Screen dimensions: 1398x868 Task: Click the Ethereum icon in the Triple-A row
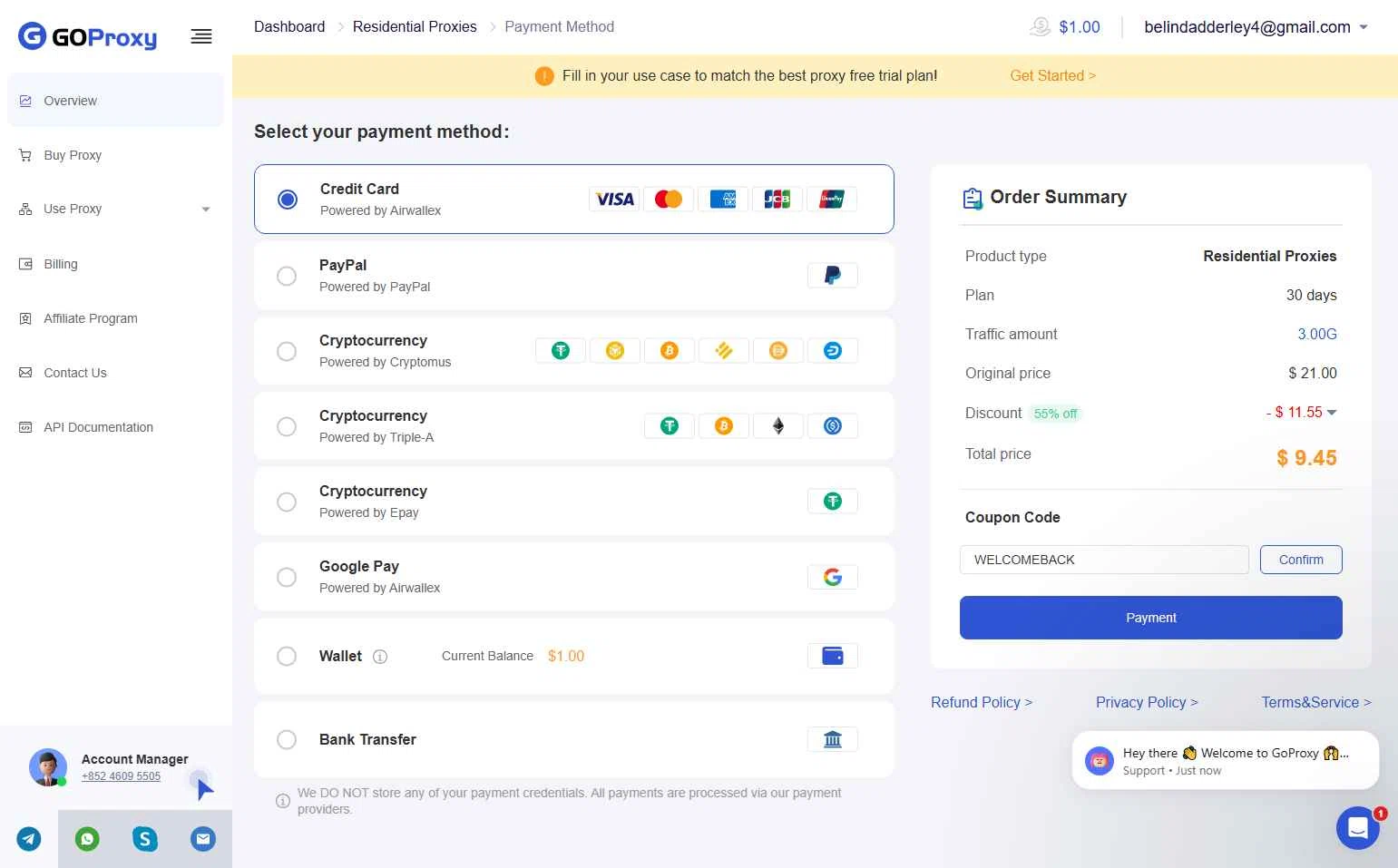coord(778,425)
